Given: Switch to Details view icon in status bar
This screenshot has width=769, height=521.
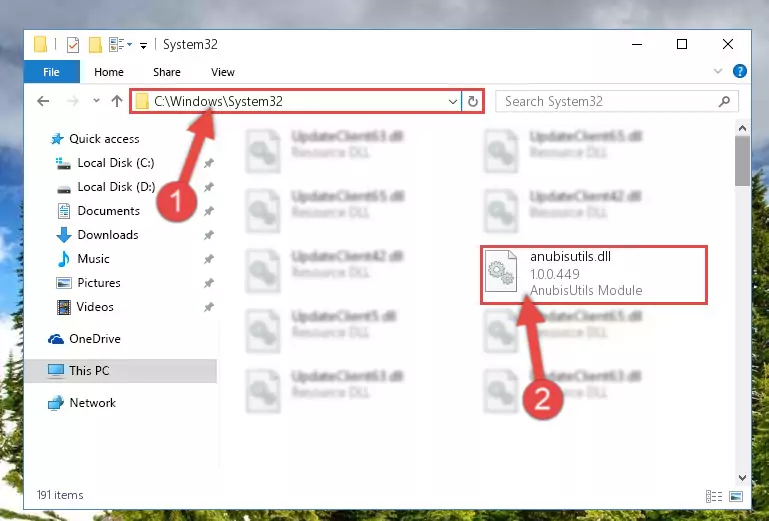Looking at the screenshot, I should click(714, 496).
